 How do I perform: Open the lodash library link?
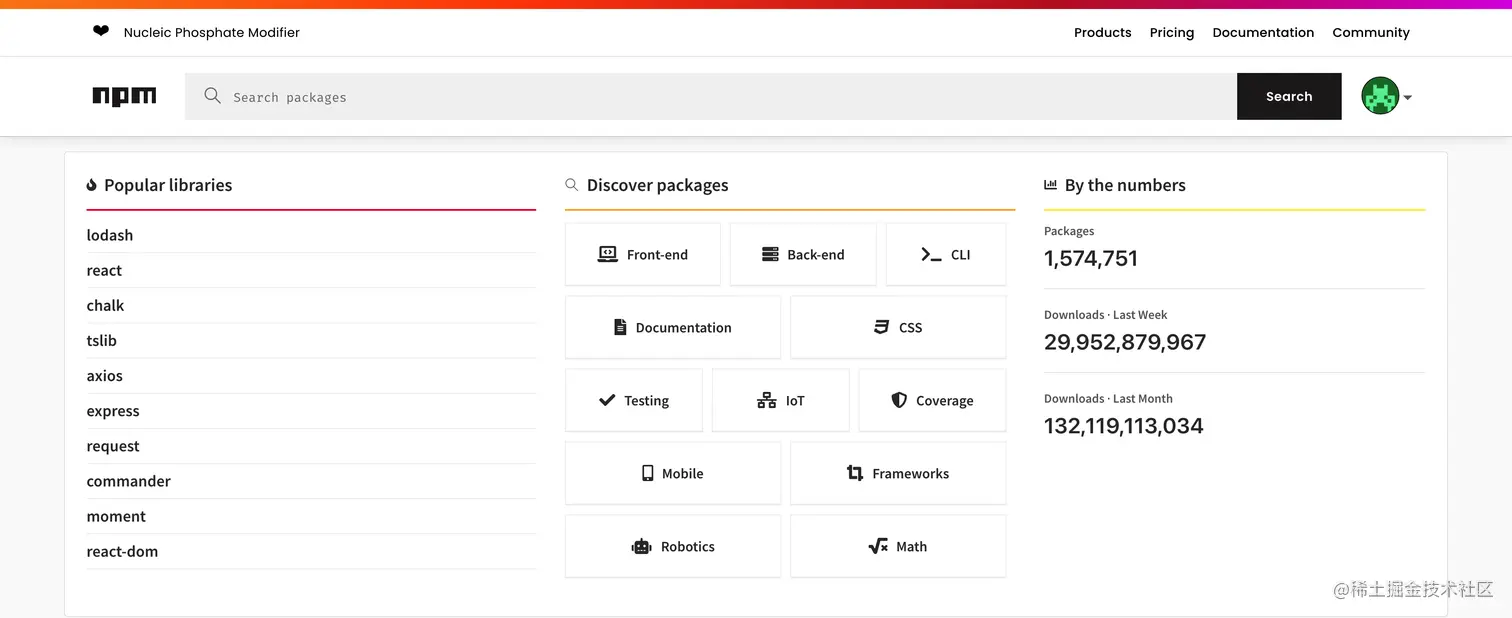pos(110,235)
